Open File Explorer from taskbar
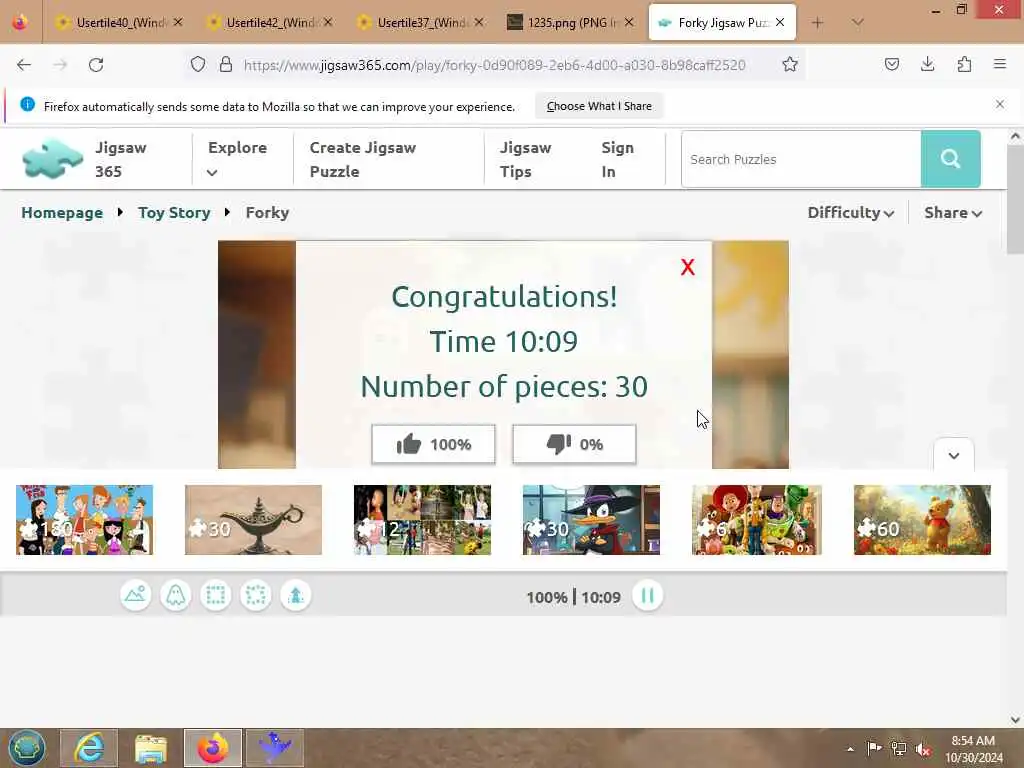 tap(151, 748)
